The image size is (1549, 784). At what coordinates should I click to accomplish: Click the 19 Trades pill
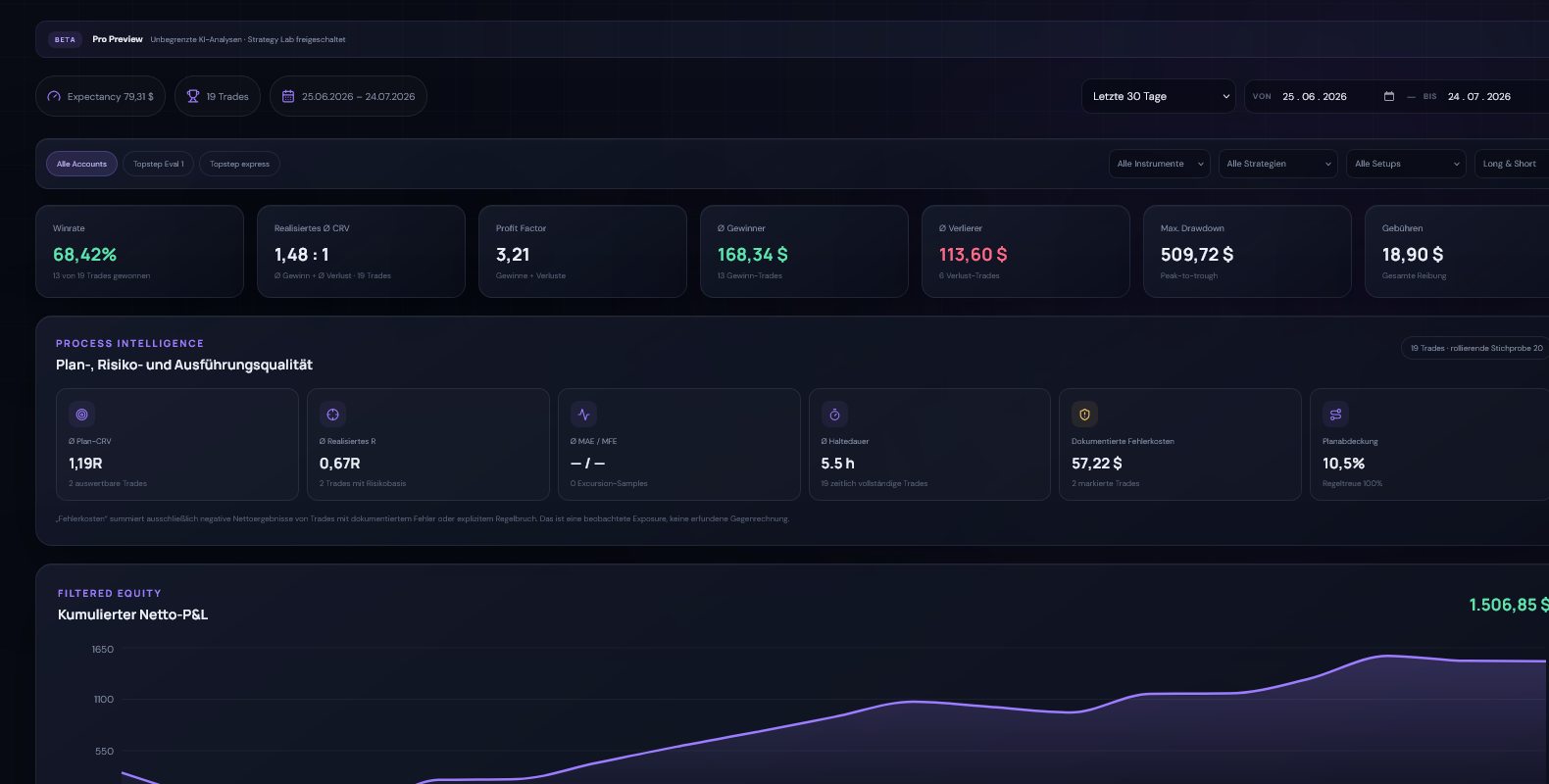pos(218,96)
